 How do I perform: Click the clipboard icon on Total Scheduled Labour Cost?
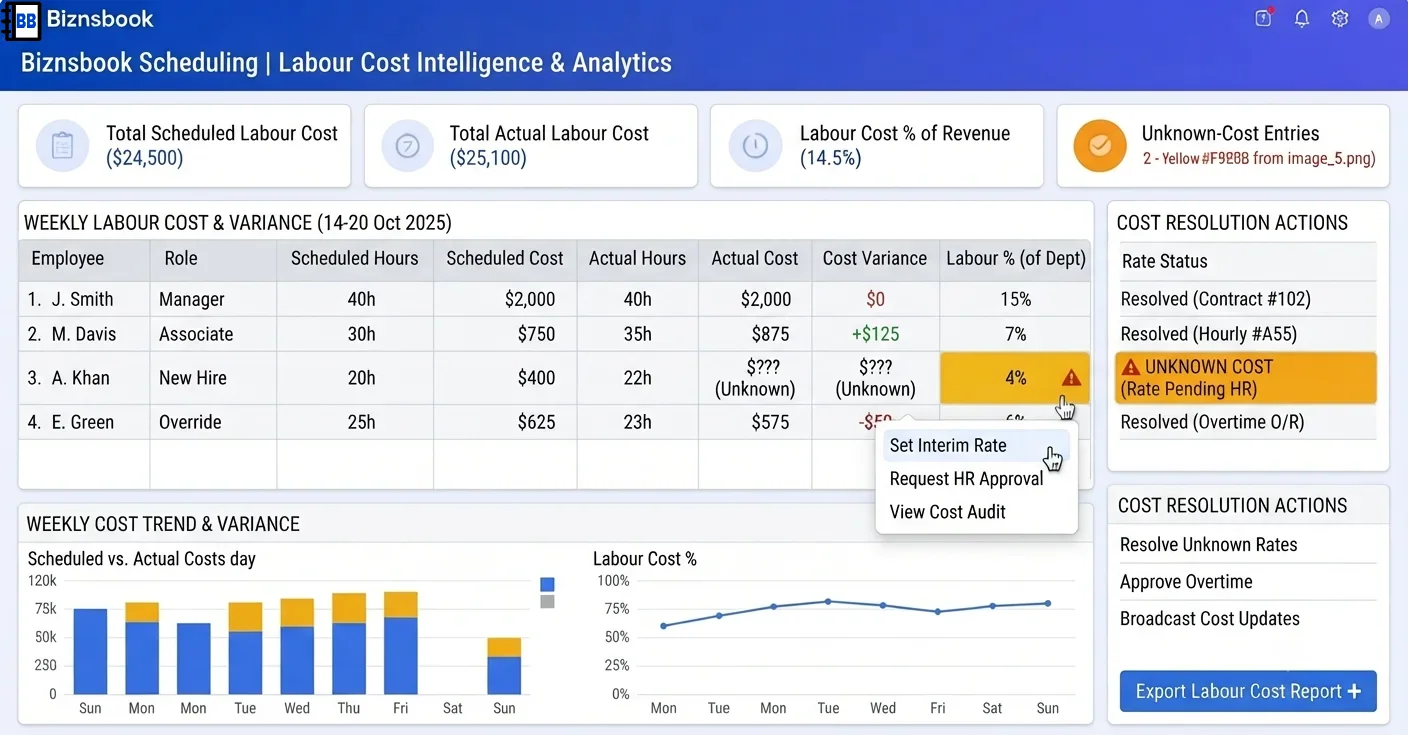pyautogui.click(x=63, y=146)
